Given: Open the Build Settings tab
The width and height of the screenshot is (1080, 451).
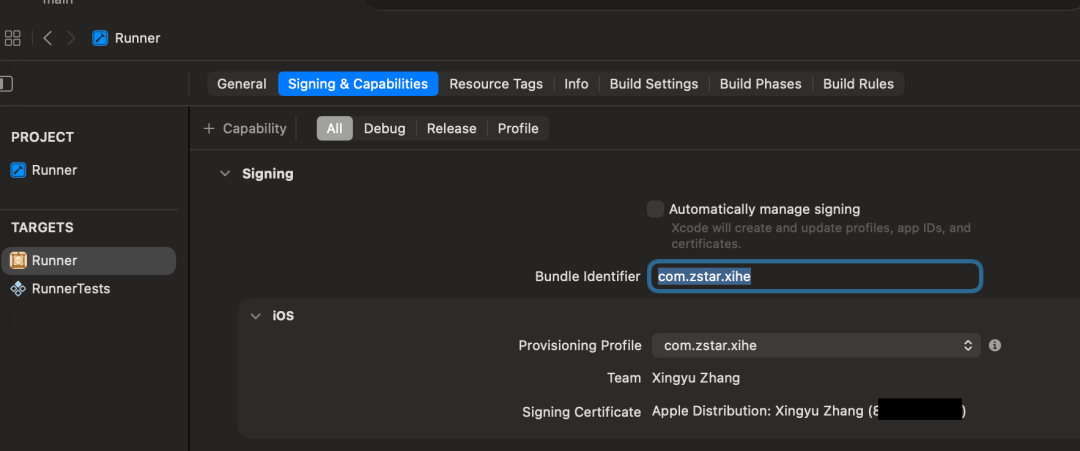Looking at the screenshot, I should coord(654,84).
